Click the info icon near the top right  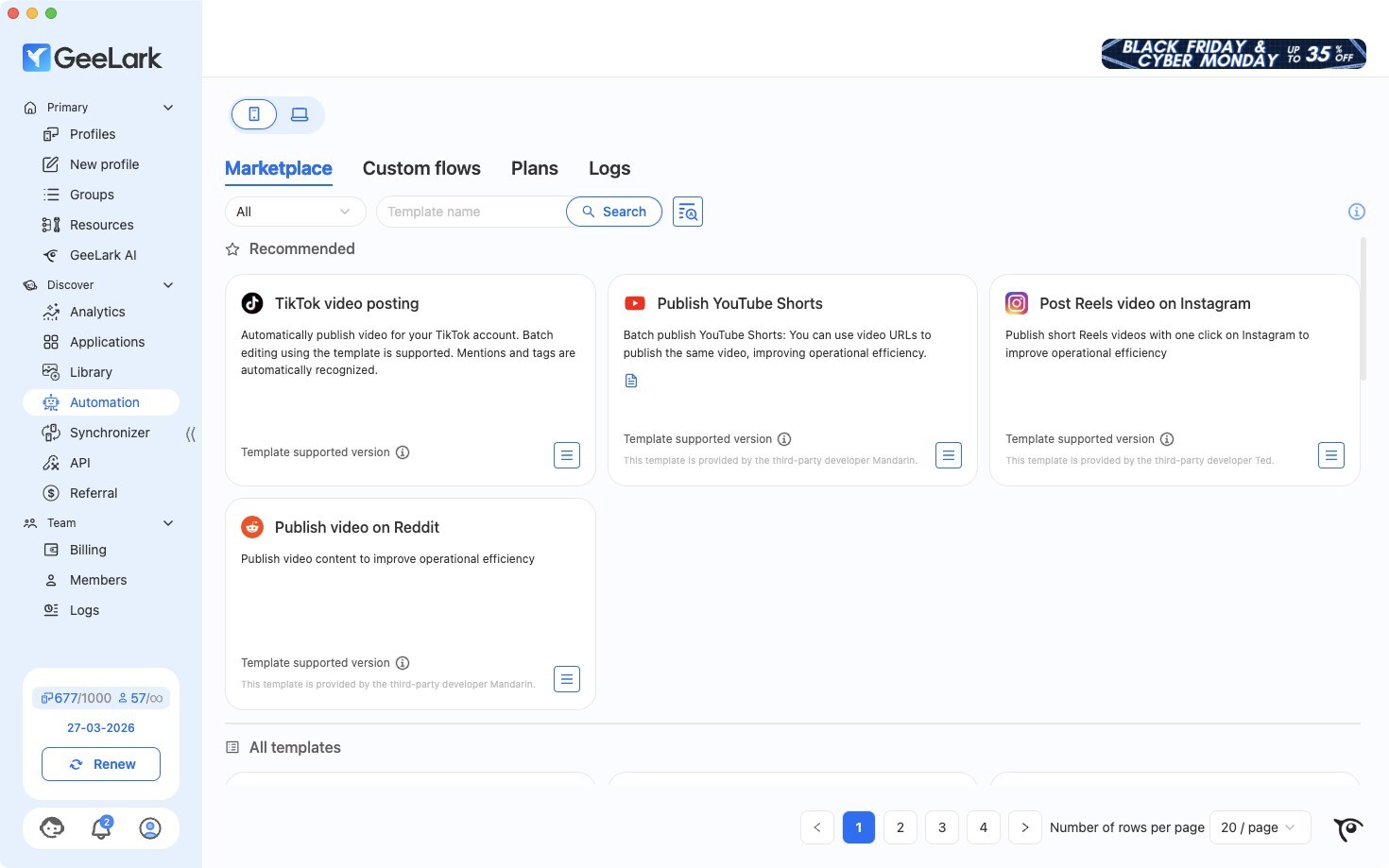[1357, 212]
